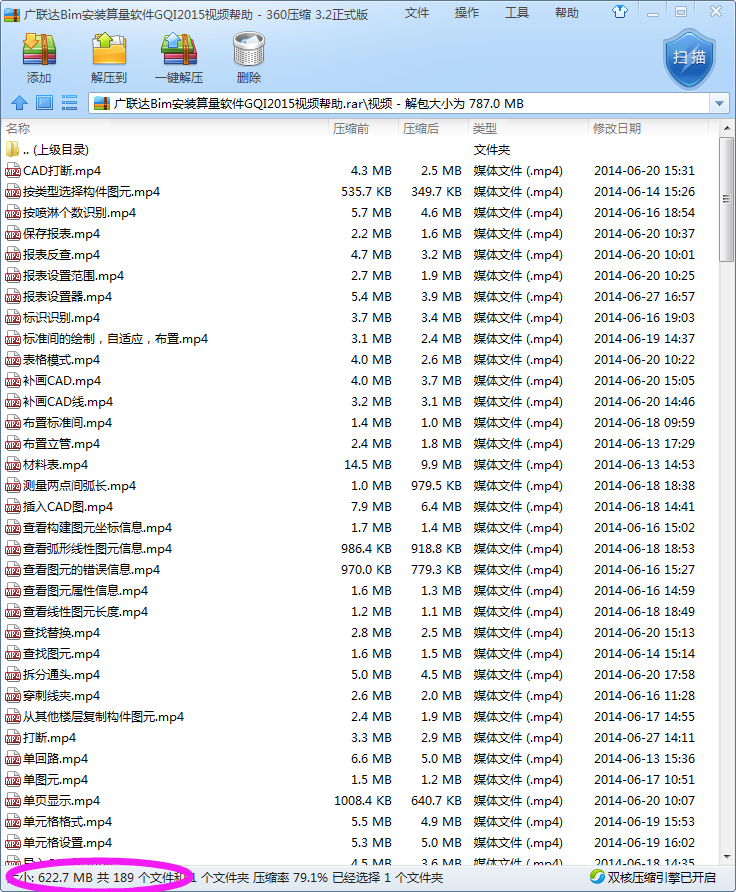Select file 查看线性图元长度.mp4

click(85, 612)
